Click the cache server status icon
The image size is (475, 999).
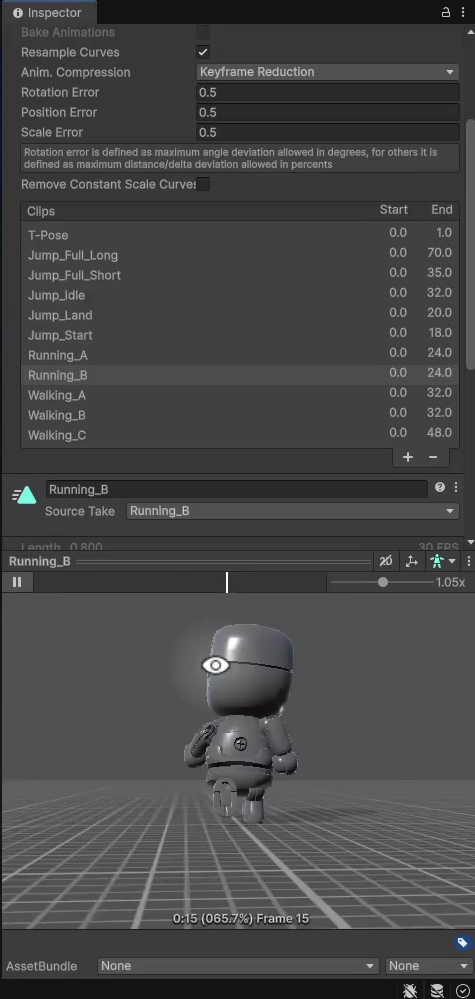coord(437,990)
